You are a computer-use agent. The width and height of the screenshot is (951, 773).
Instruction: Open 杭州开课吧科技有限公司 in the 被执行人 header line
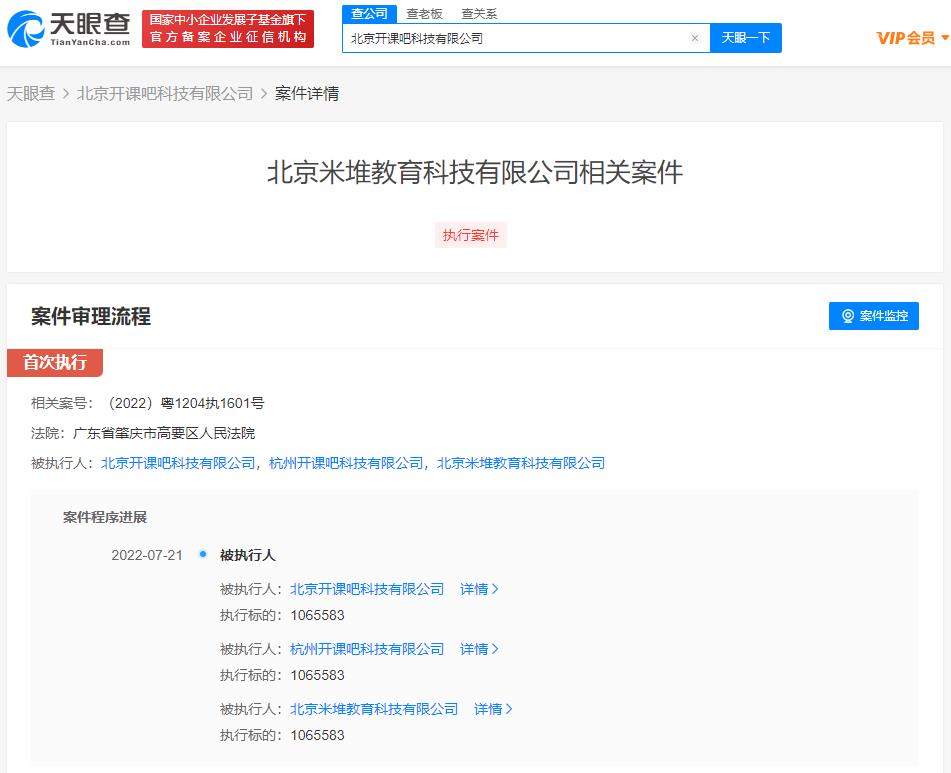[346, 463]
